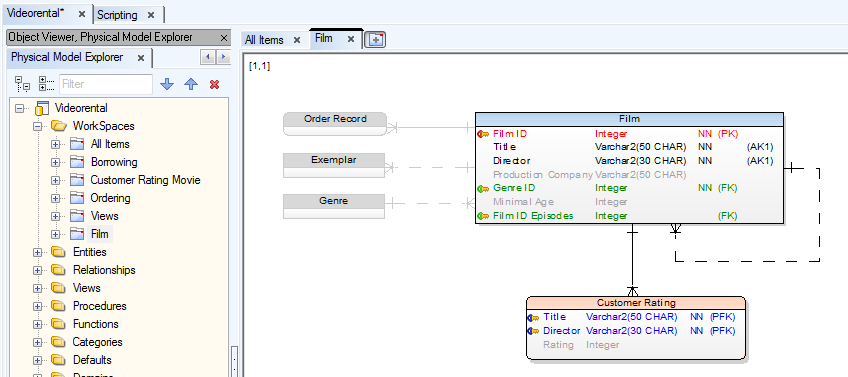Viewport: 848px width, 377px height.
Task: Add a new workspace tab icon
Action: click(375, 39)
